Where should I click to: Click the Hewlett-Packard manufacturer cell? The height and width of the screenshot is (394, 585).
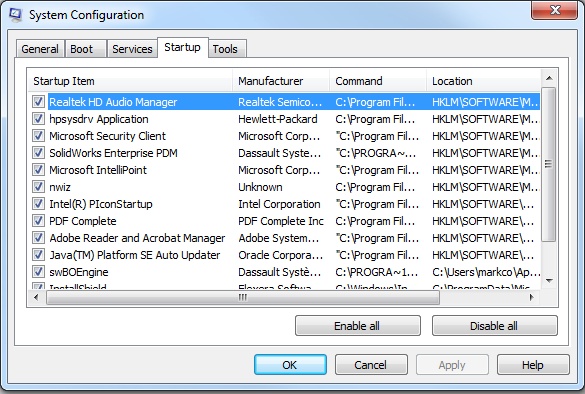pyautogui.click(x=278, y=119)
